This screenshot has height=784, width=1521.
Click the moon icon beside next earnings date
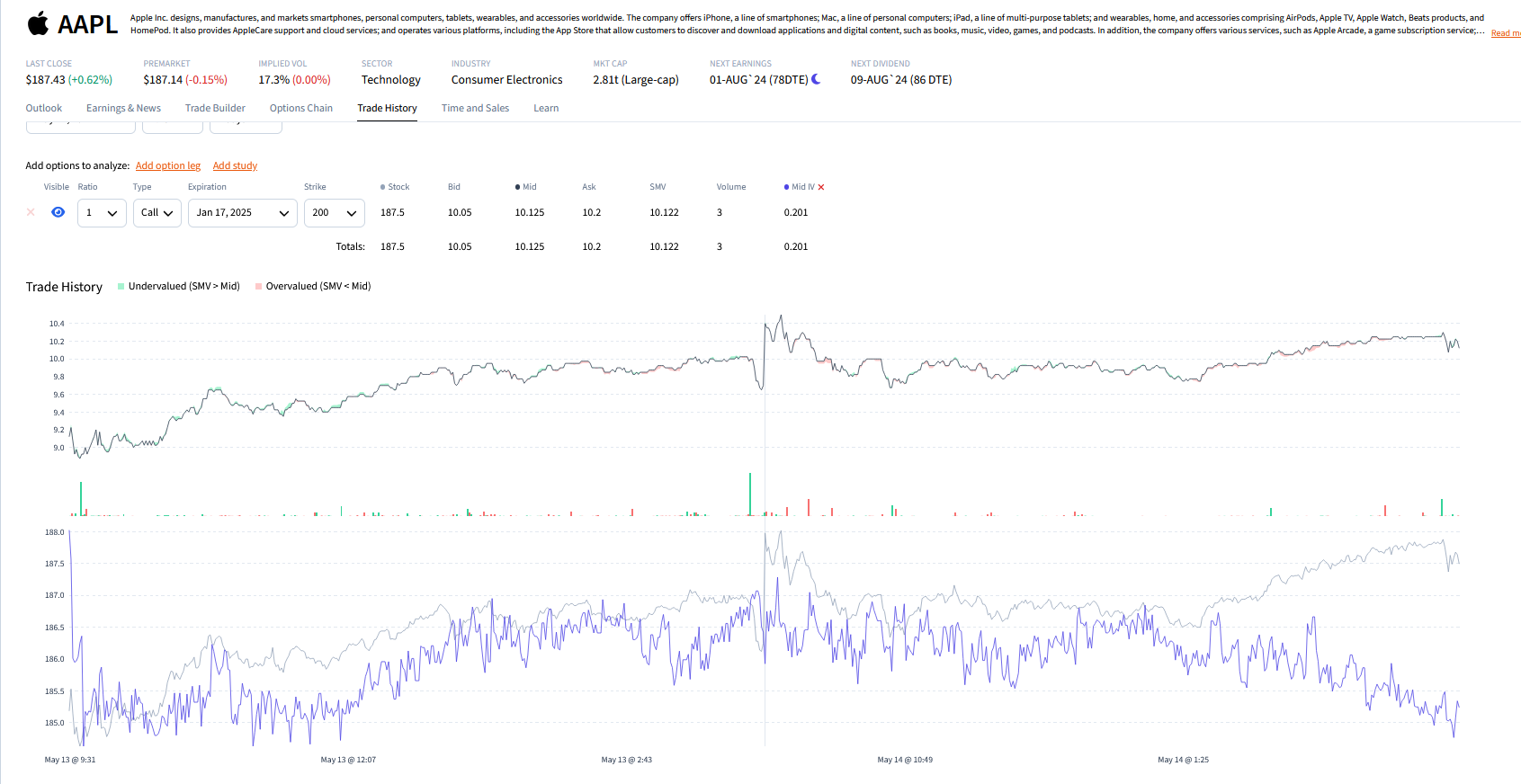click(816, 79)
